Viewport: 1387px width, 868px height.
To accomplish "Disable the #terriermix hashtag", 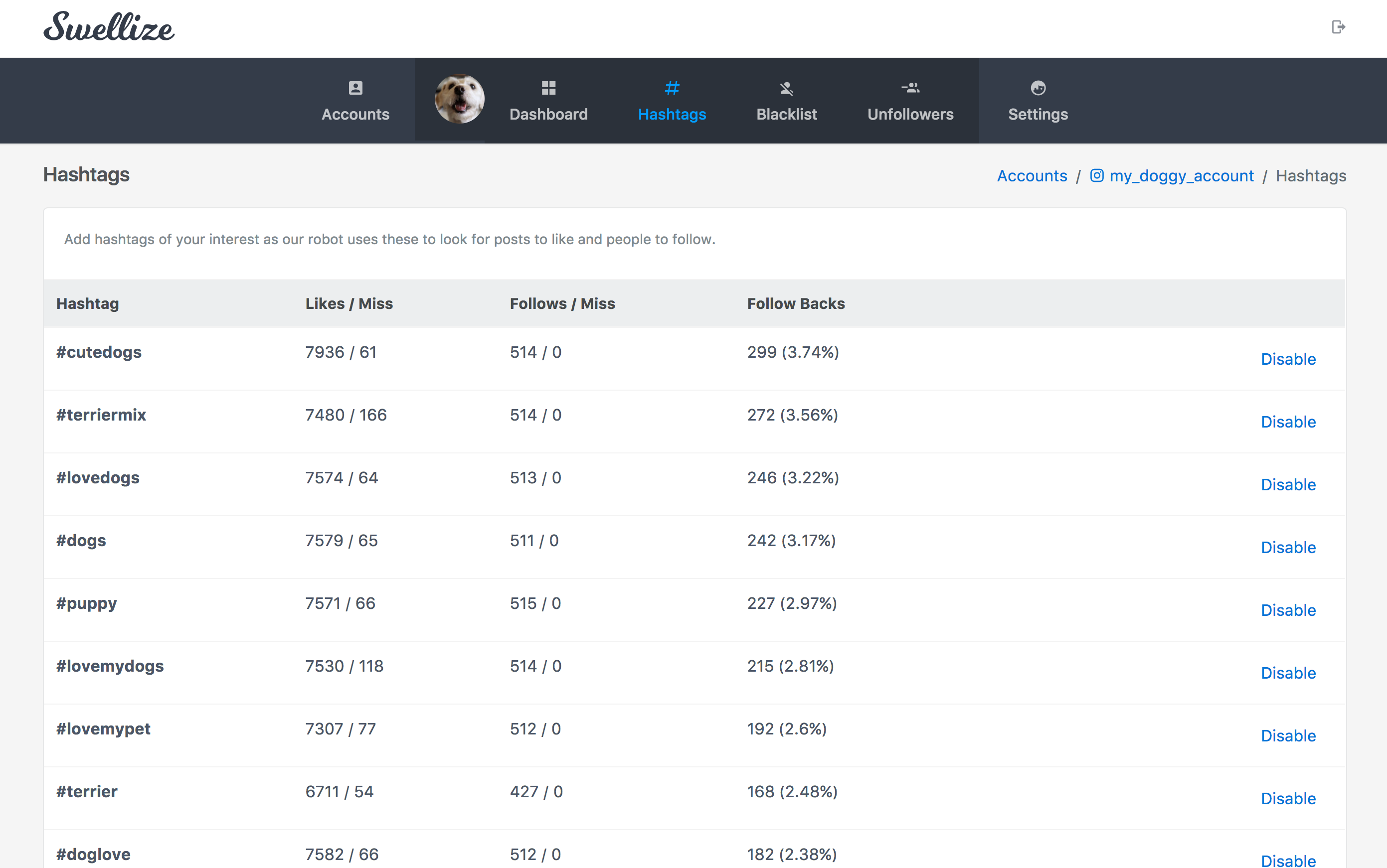I will tap(1288, 422).
